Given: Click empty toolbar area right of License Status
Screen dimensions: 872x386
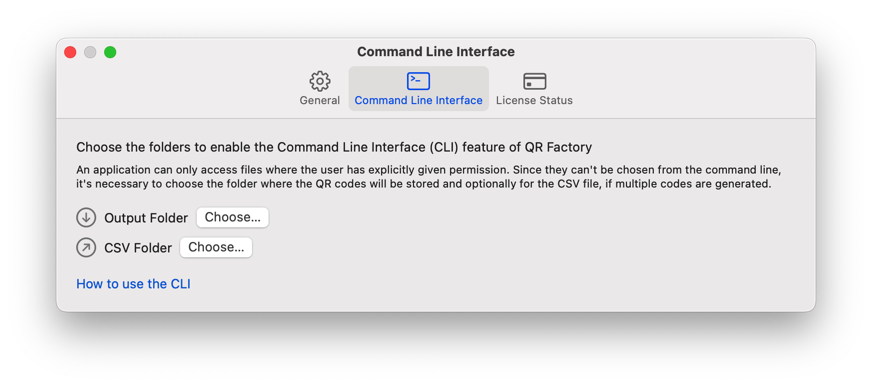Looking at the screenshot, I should click(x=695, y=89).
